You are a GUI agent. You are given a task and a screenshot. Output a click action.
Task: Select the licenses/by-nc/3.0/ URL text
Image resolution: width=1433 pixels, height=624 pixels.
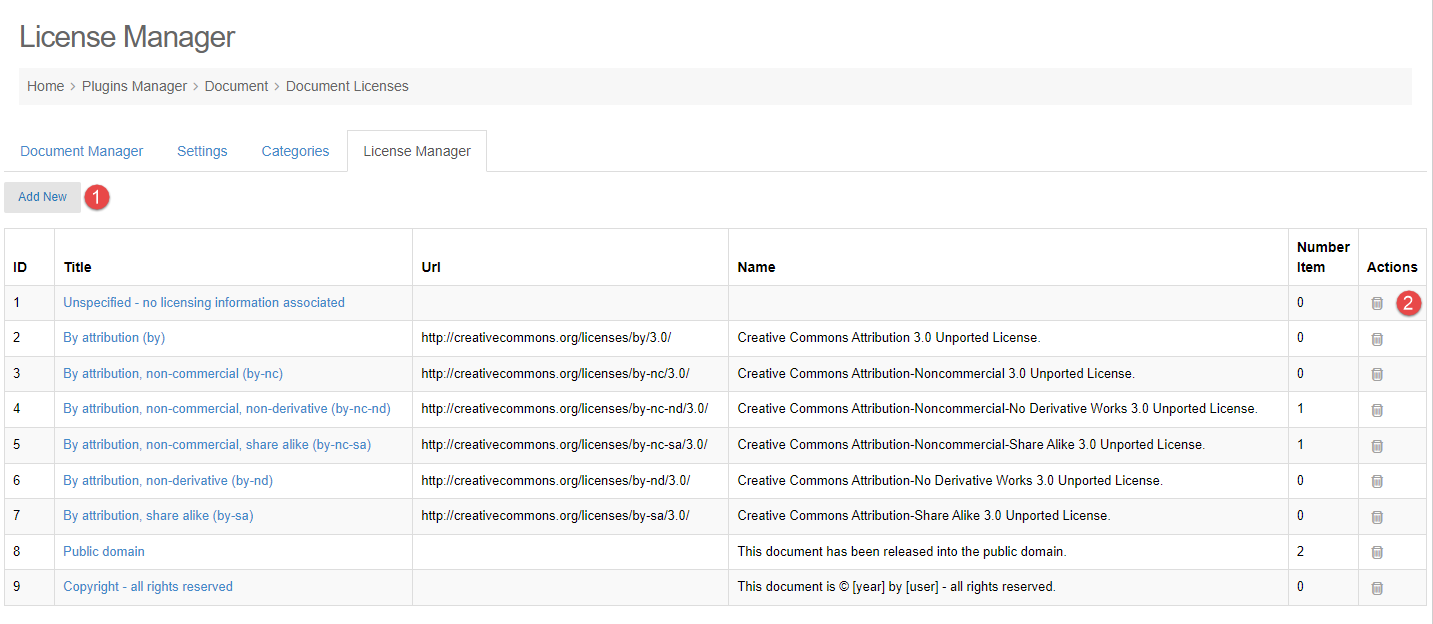click(x=555, y=373)
